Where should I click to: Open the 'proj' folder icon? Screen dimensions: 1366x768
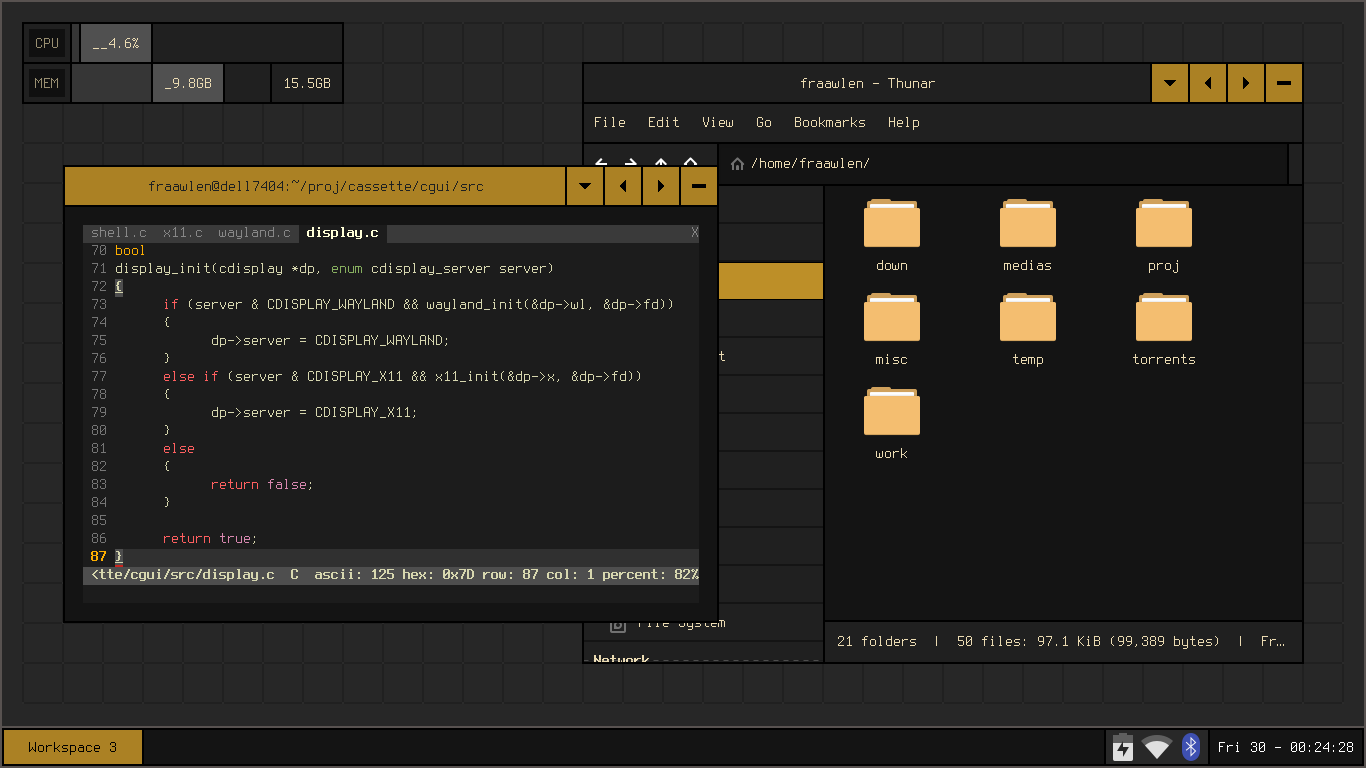(x=1163, y=224)
